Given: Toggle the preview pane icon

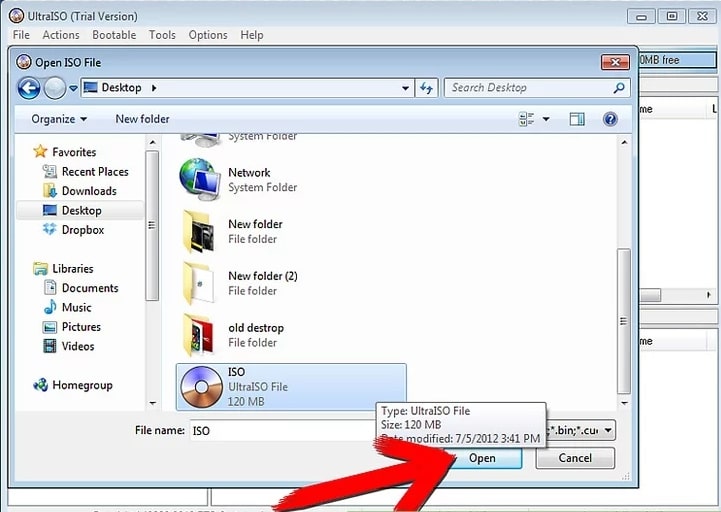Looking at the screenshot, I should [x=577, y=119].
